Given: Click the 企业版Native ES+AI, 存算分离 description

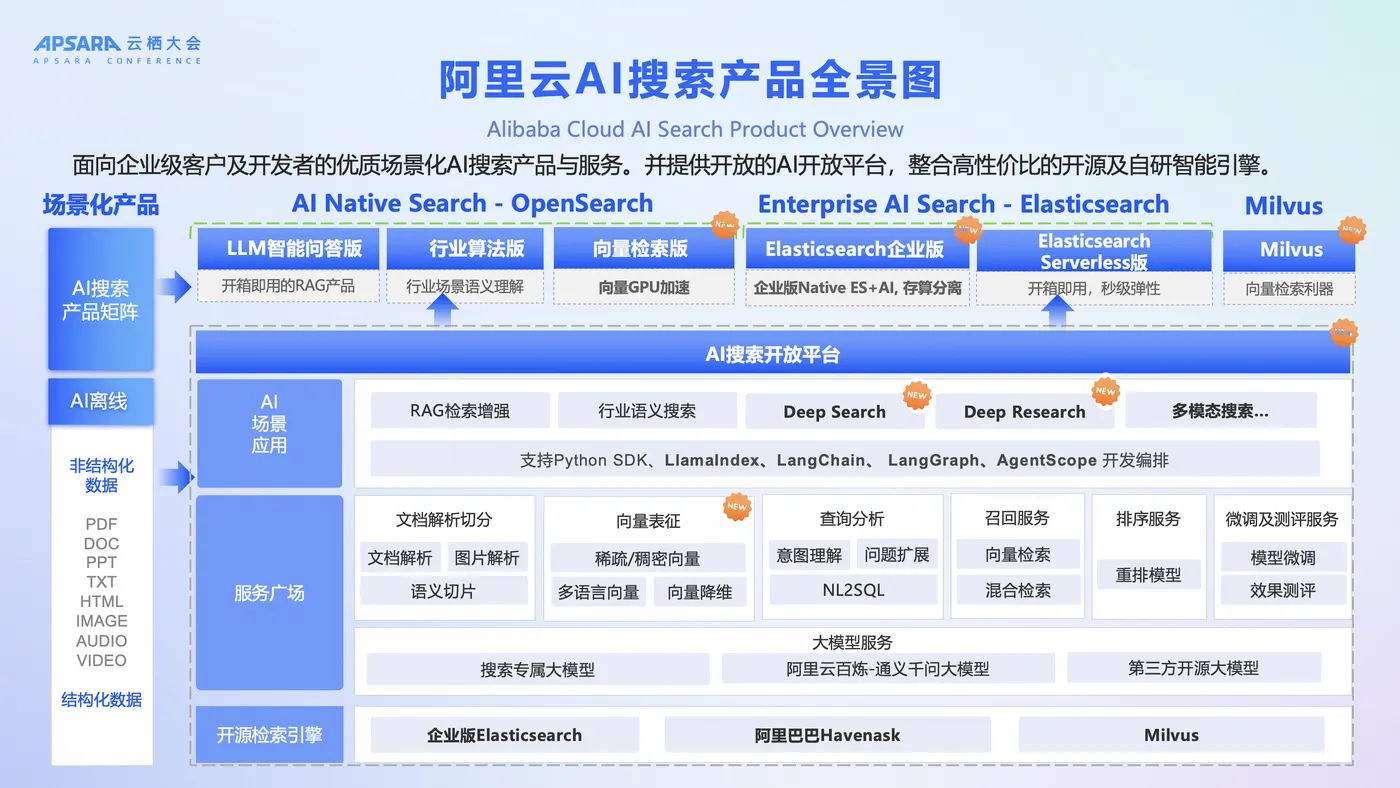Looking at the screenshot, I should [857, 287].
